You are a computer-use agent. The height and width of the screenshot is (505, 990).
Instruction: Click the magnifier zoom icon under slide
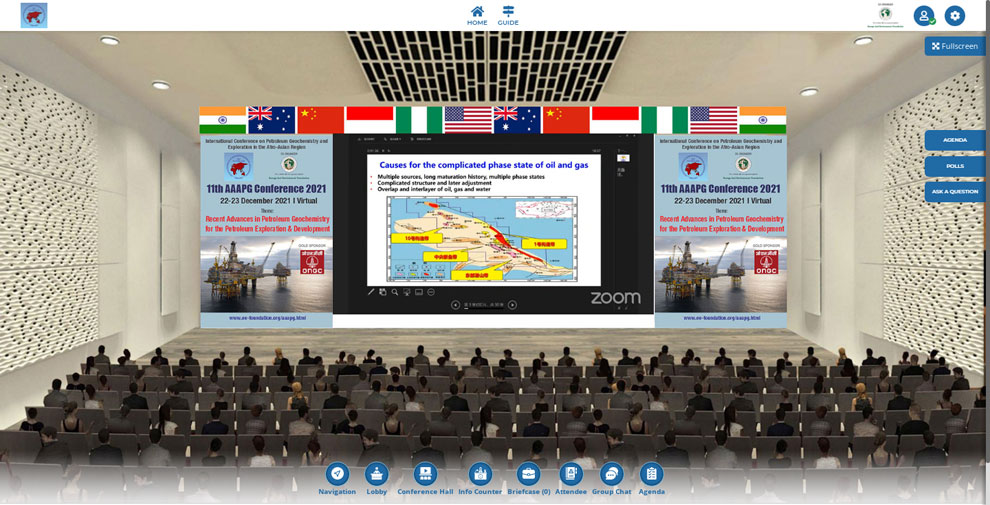(395, 292)
